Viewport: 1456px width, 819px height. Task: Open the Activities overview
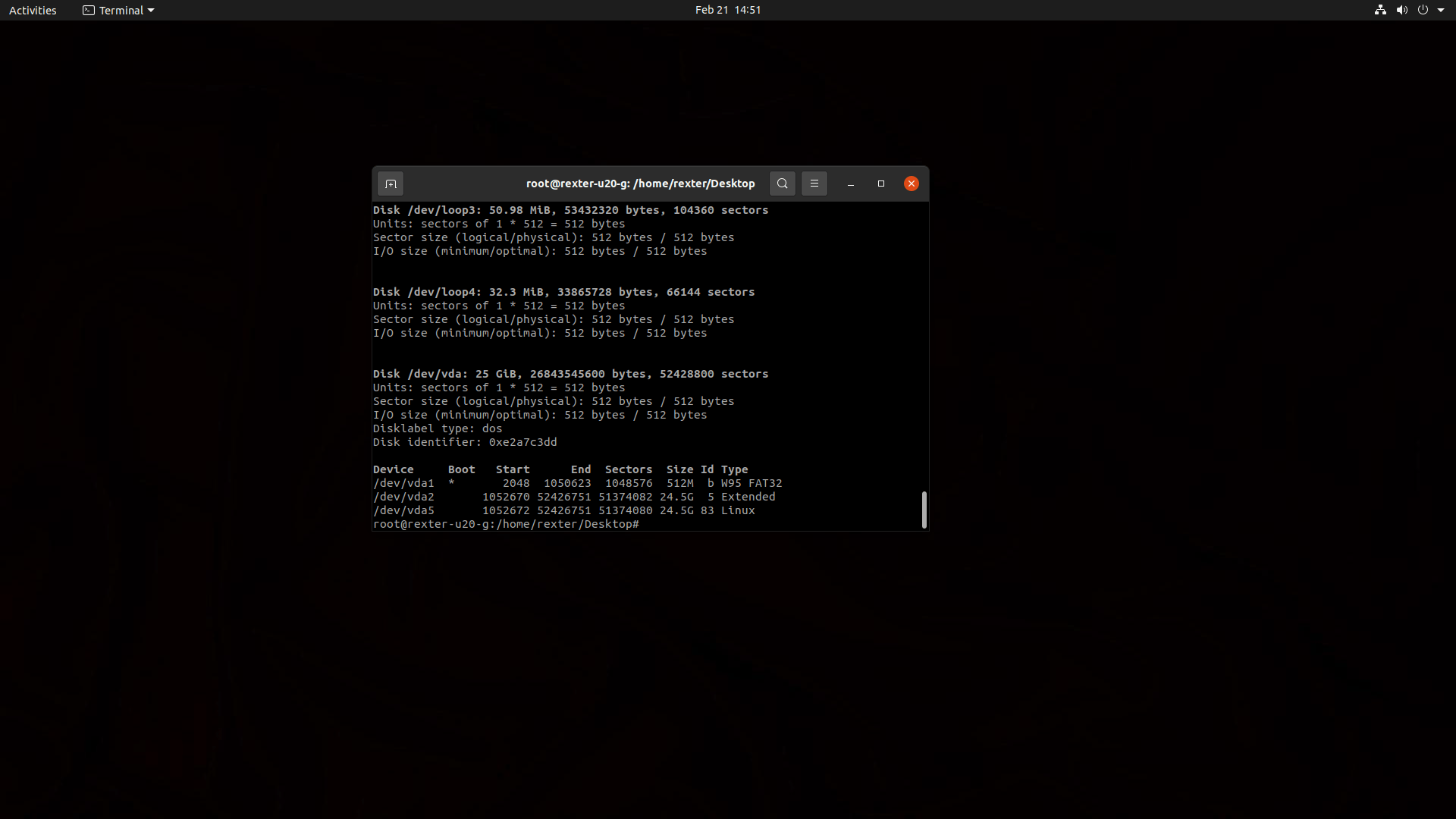pos(32,10)
